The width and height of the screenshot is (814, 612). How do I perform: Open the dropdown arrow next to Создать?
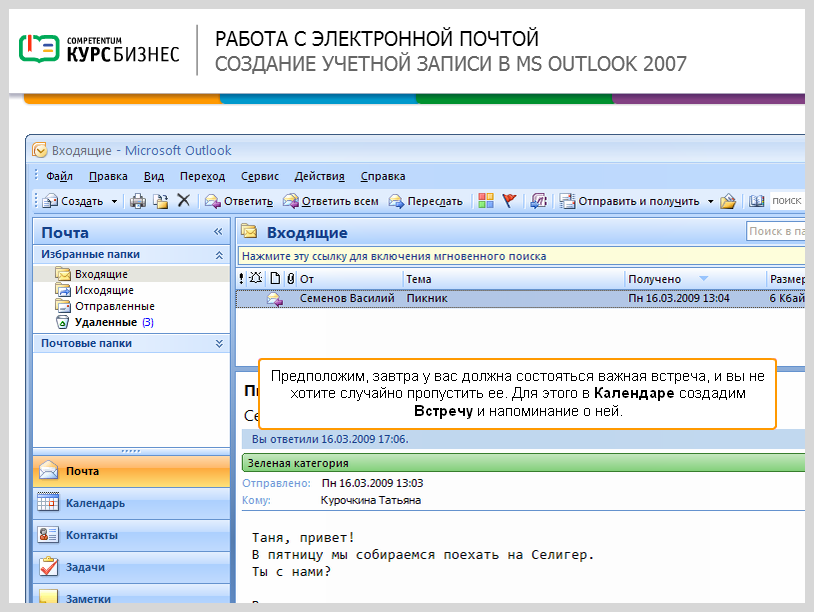tap(114, 201)
